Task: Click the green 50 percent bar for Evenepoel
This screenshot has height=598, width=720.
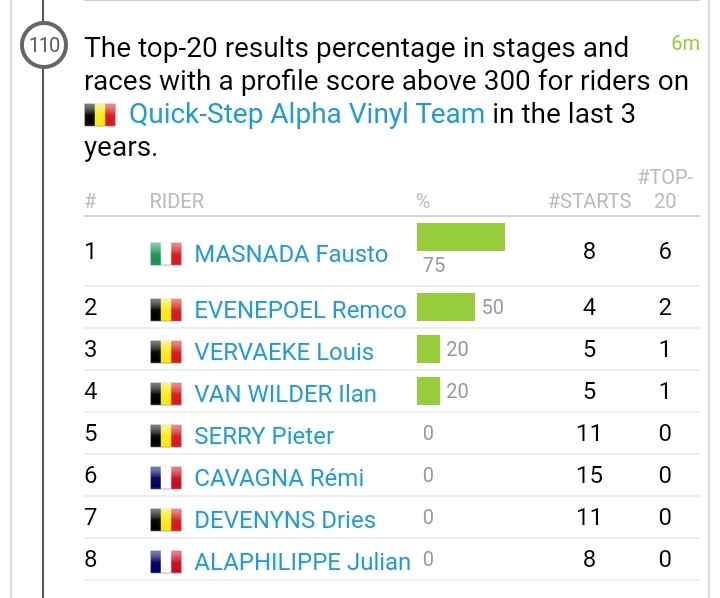Action: point(445,307)
